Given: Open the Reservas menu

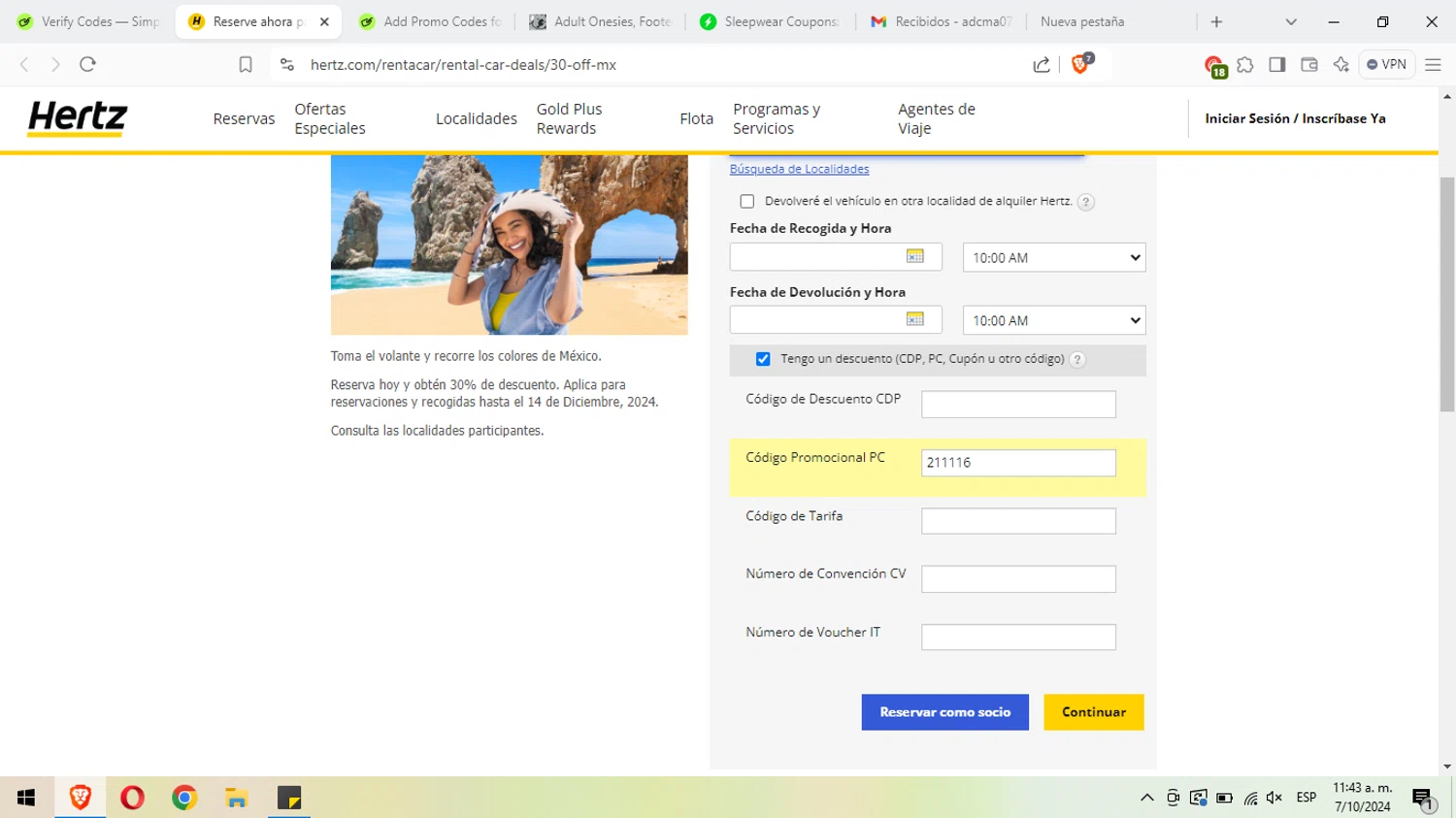Looking at the screenshot, I should [x=244, y=118].
